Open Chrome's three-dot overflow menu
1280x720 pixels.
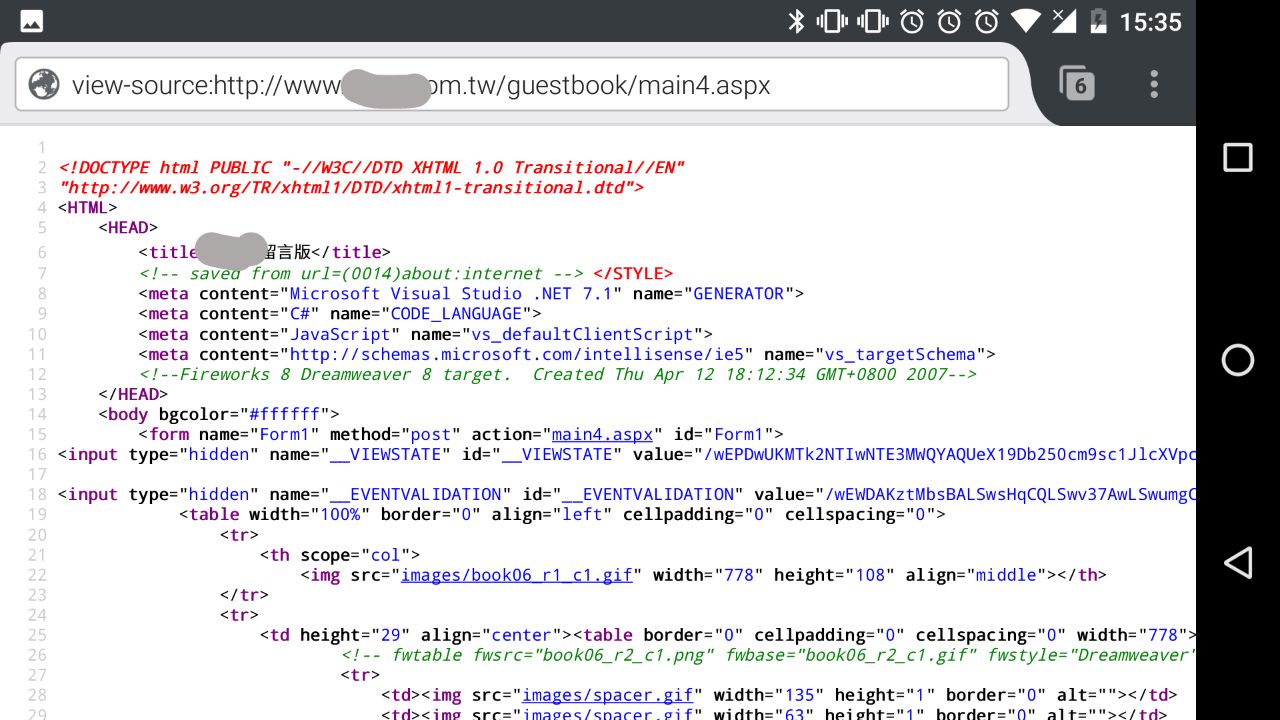1154,84
